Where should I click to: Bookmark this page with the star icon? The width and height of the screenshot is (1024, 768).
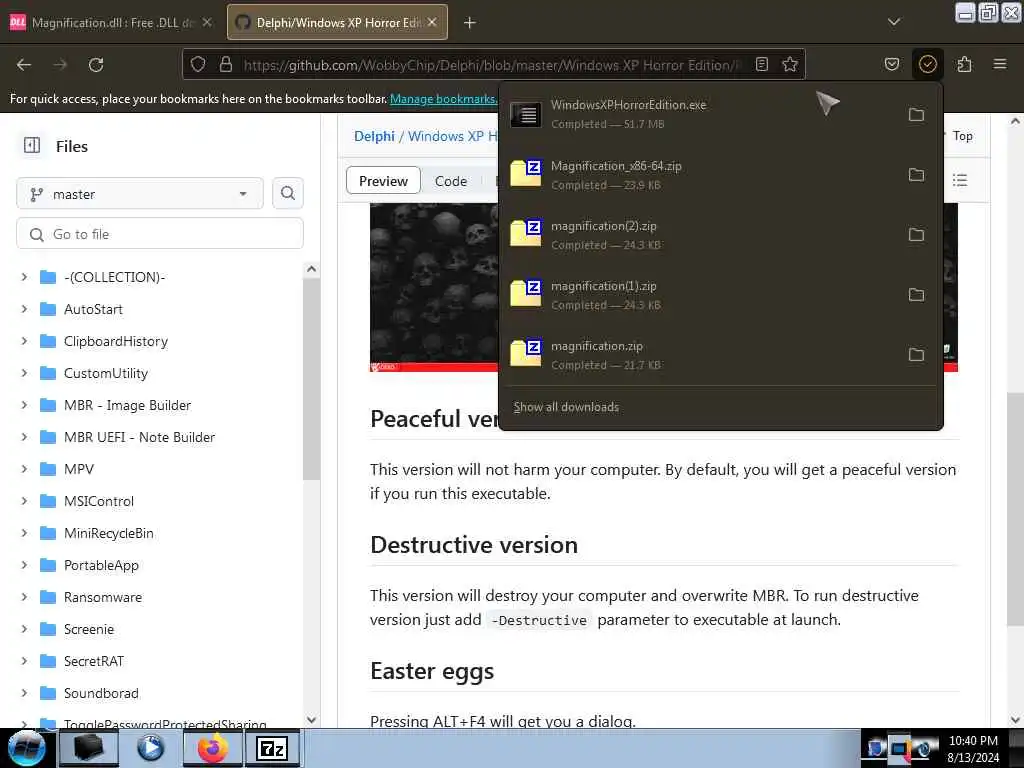click(x=790, y=64)
